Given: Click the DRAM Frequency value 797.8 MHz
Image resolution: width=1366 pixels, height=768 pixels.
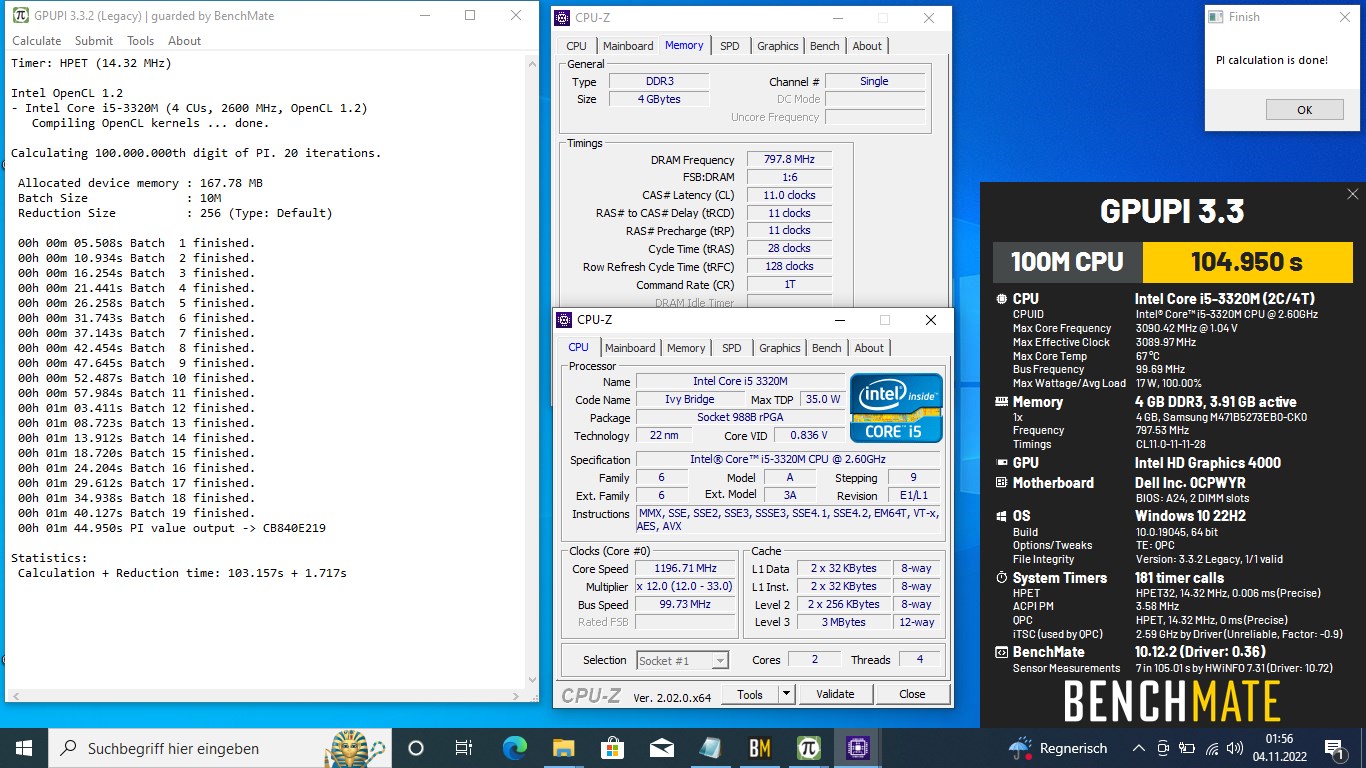Looking at the screenshot, I should tap(788, 160).
